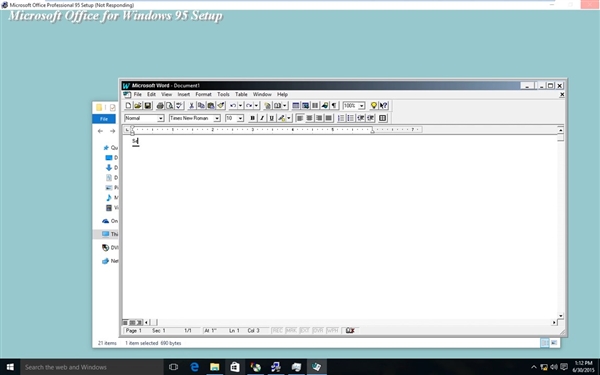Open the Insert menu
The width and height of the screenshot is (600, 375).
tap(184, 95)
